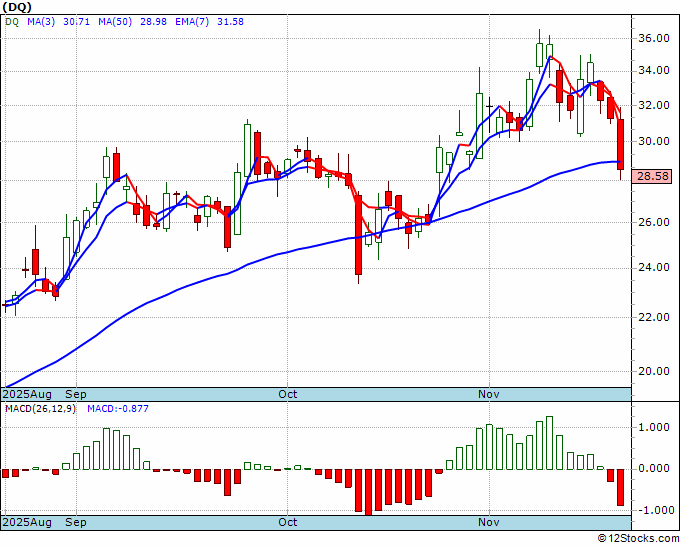Click 2025Aug on the price chart timeline
The width and height of the screenshot is (680, 546).
27,394
